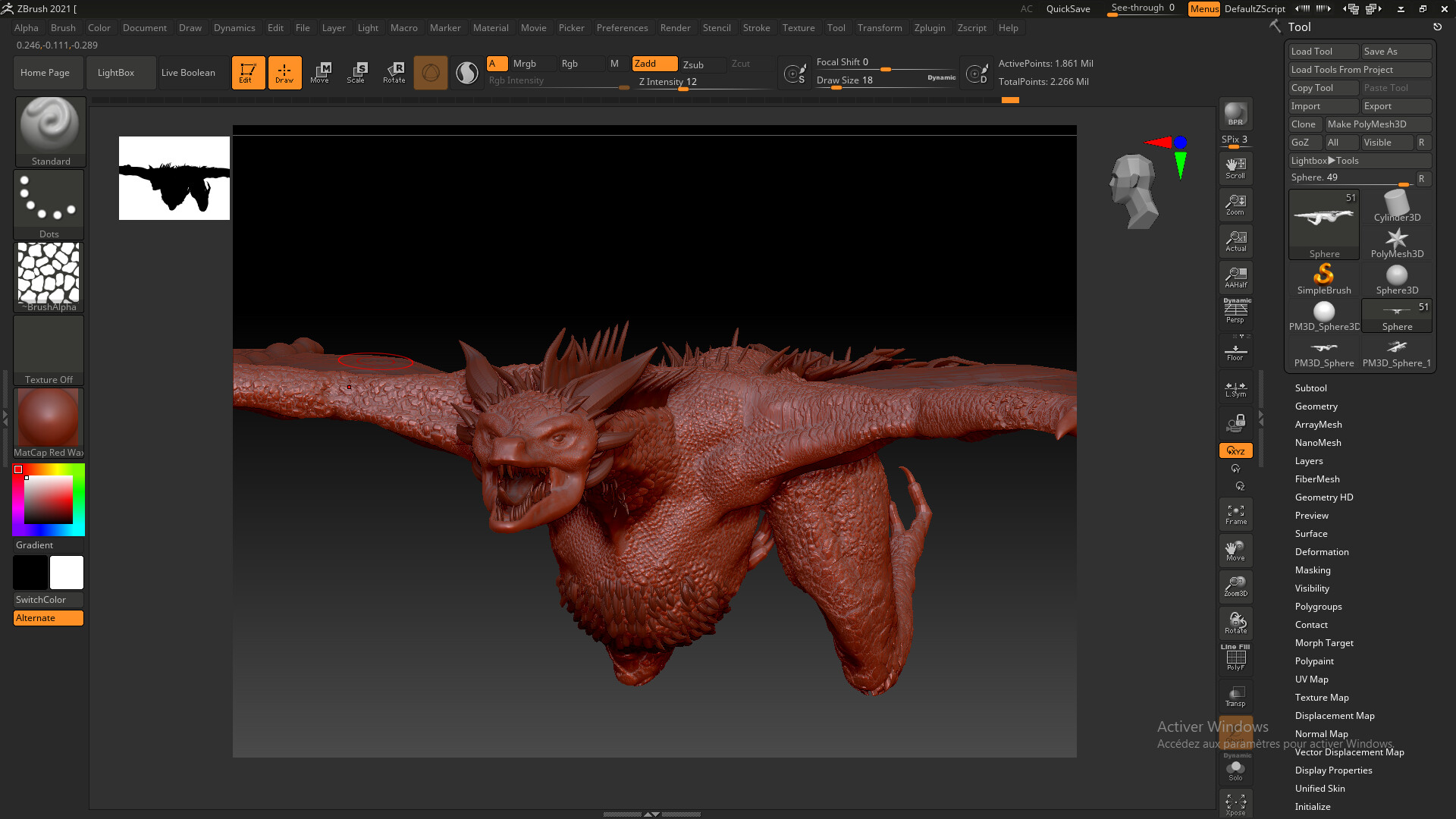Click the BPR render button

[x=1235, y=114]
